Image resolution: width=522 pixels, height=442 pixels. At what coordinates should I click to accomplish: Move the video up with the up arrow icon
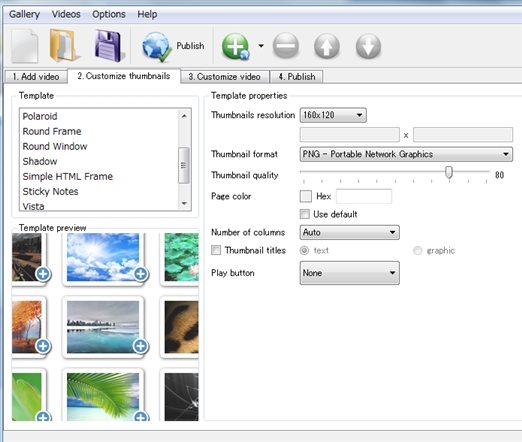327,46
